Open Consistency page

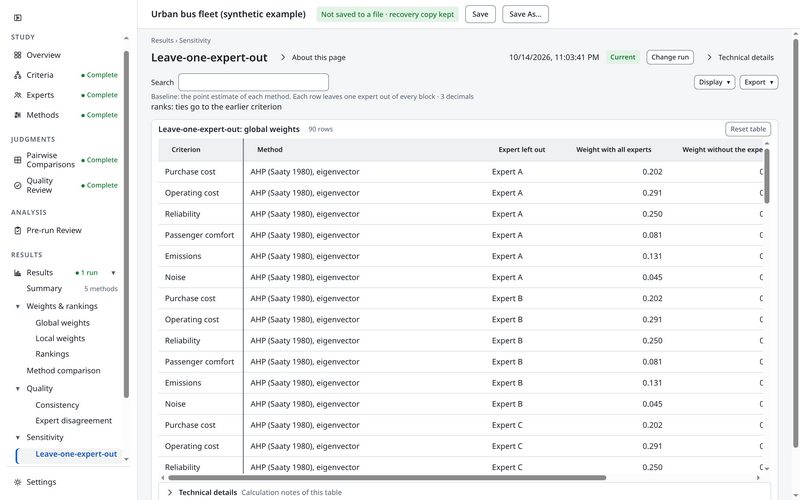click(x=57, y=405)
